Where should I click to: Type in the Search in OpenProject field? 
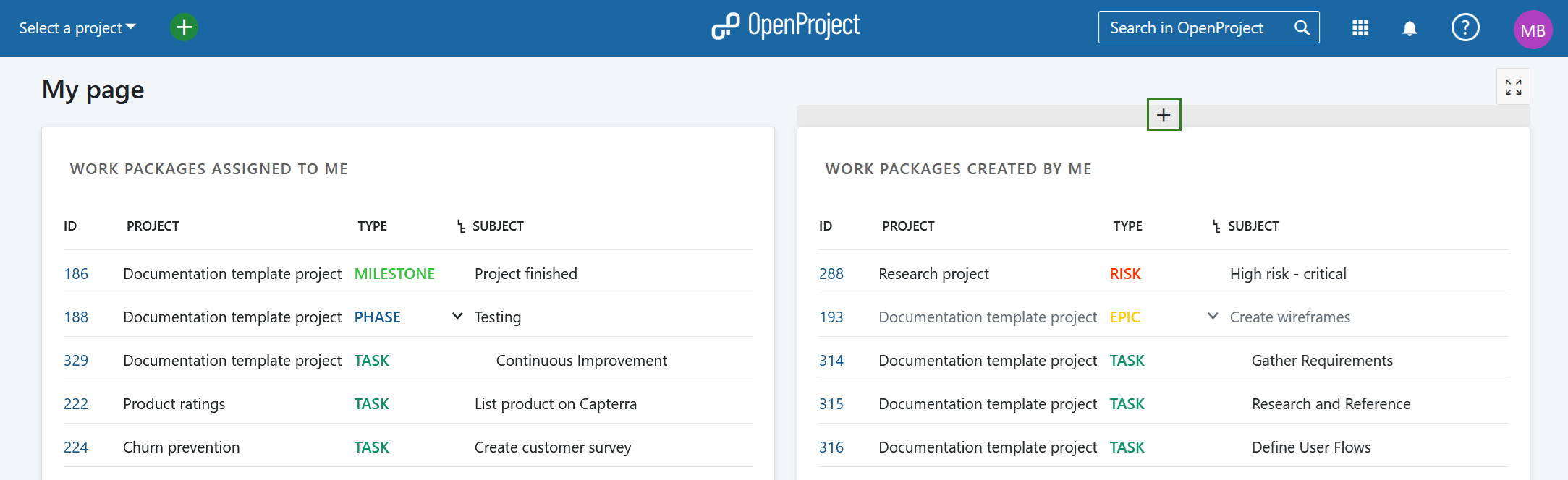tap(1194, 27)
